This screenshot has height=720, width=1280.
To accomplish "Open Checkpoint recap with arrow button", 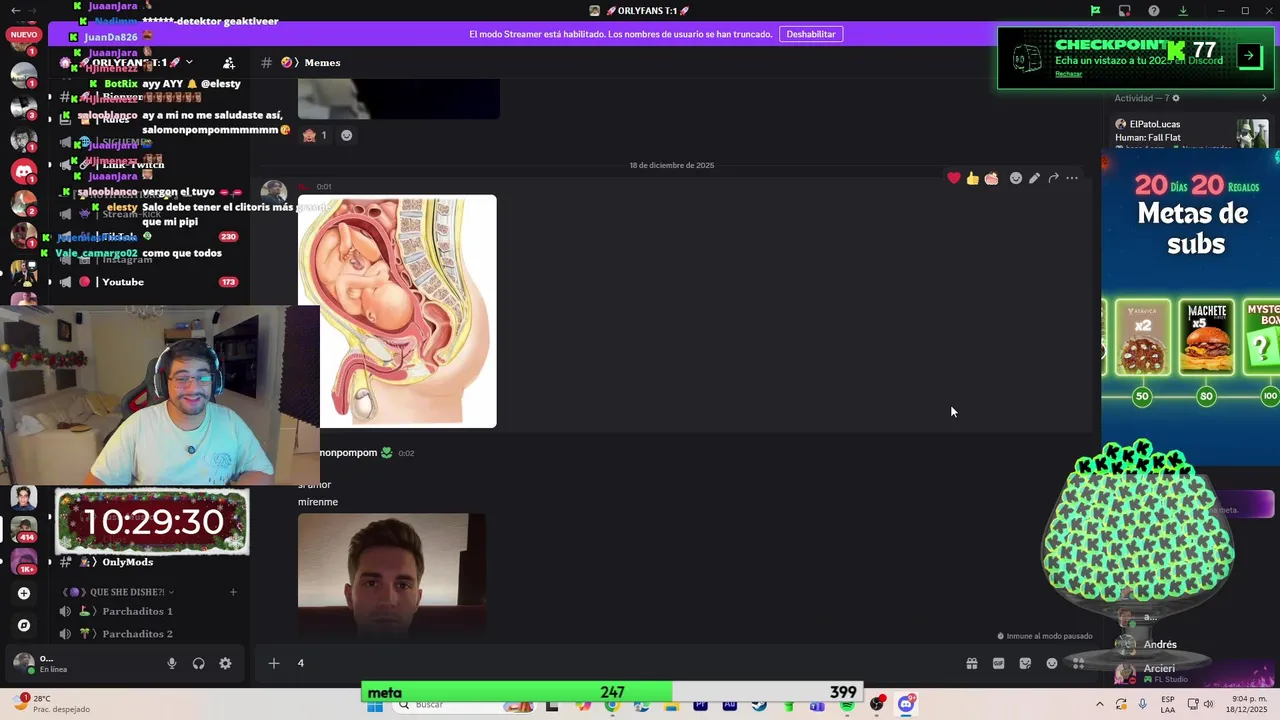I will pos(1248,56).
